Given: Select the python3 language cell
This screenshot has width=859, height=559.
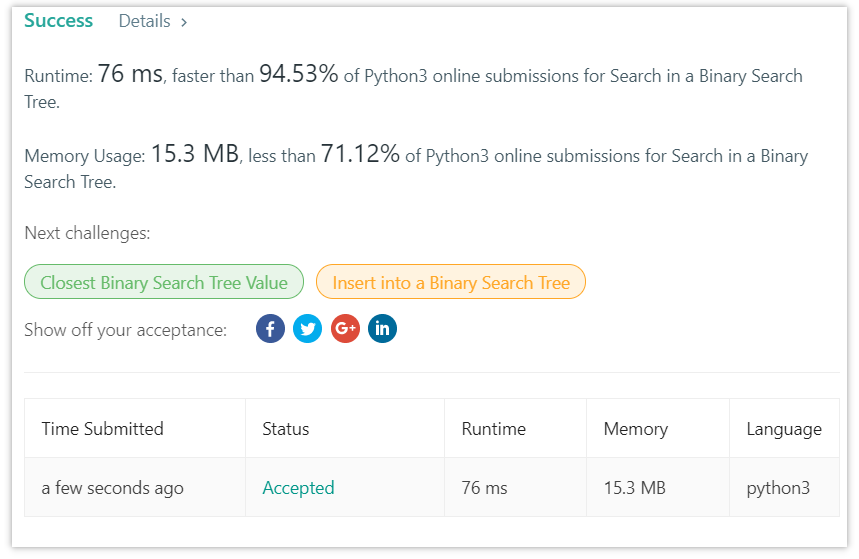Looking at the screenshot, I should pos(784,487).
